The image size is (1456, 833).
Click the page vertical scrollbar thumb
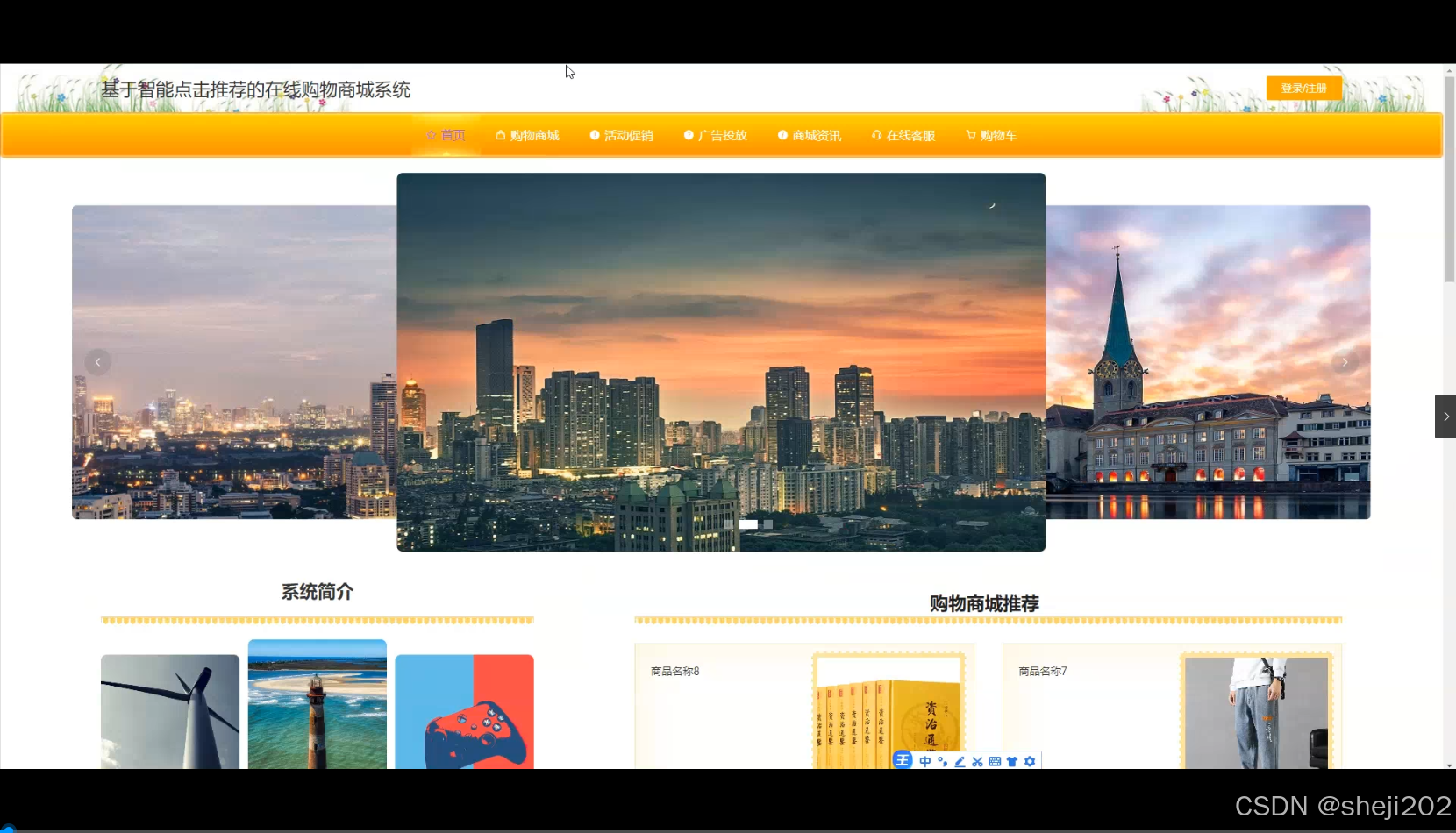coord(1449,180)
